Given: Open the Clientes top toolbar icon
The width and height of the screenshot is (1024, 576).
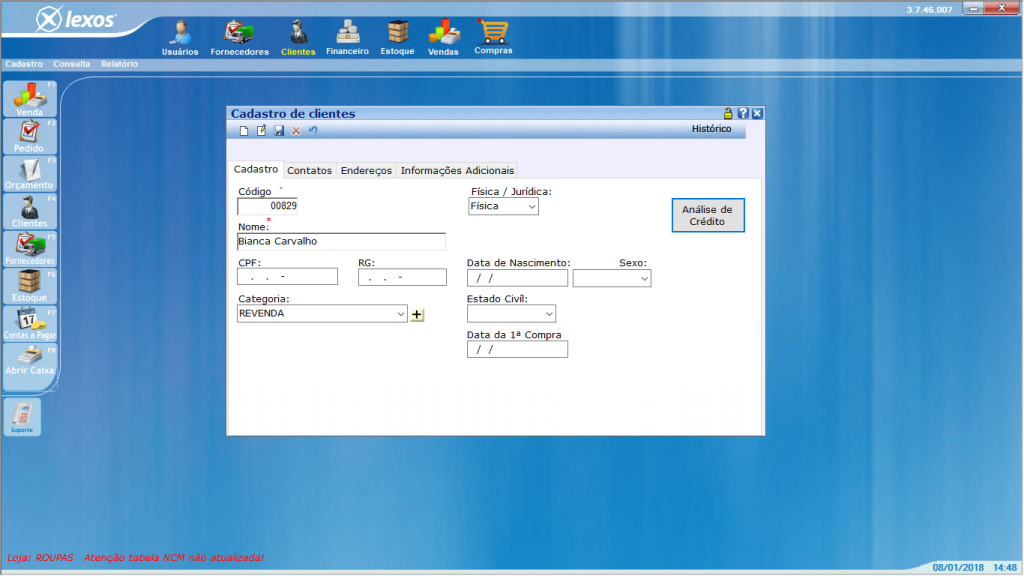Looking at the screenshot, I should pos(298,38).
